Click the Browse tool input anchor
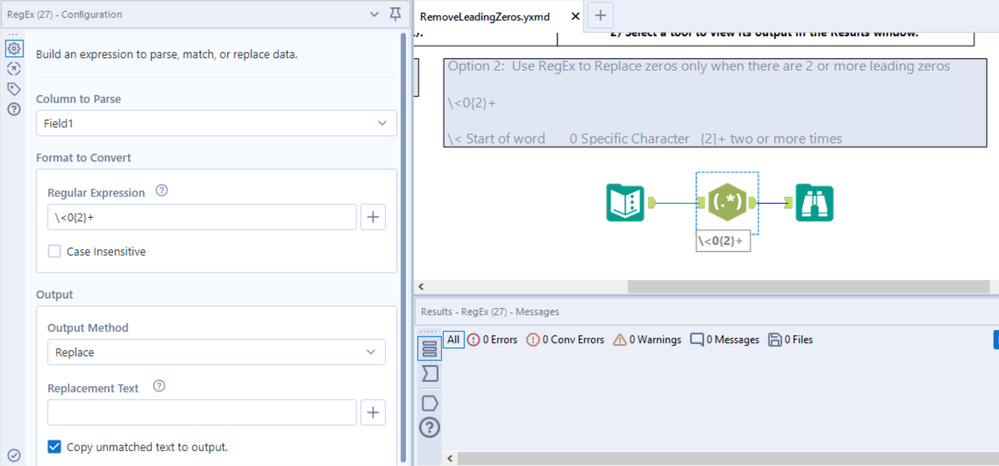This screenshot has height=466, width=999. pos(790,203)
